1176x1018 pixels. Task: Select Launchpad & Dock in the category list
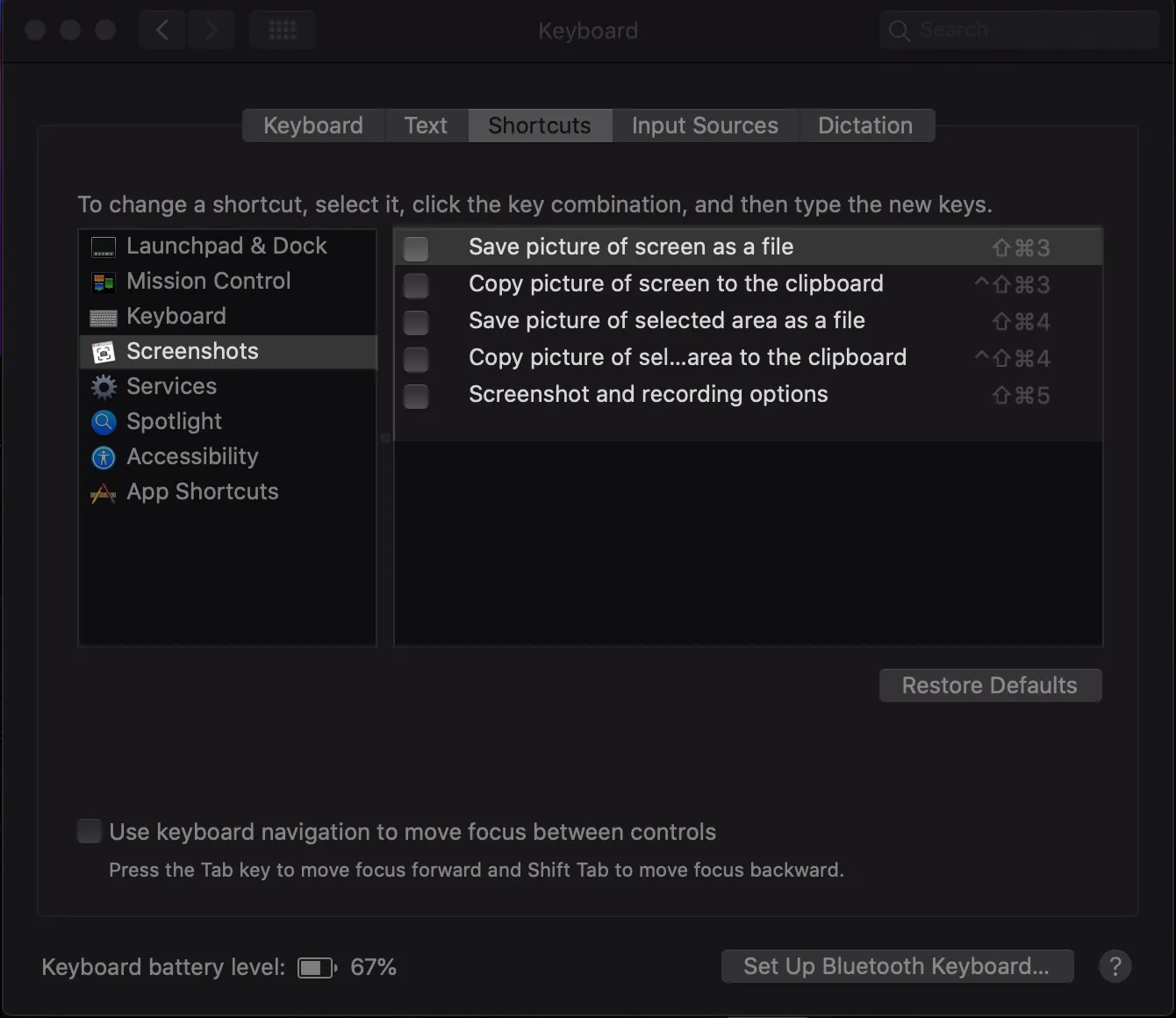point(227,247)
